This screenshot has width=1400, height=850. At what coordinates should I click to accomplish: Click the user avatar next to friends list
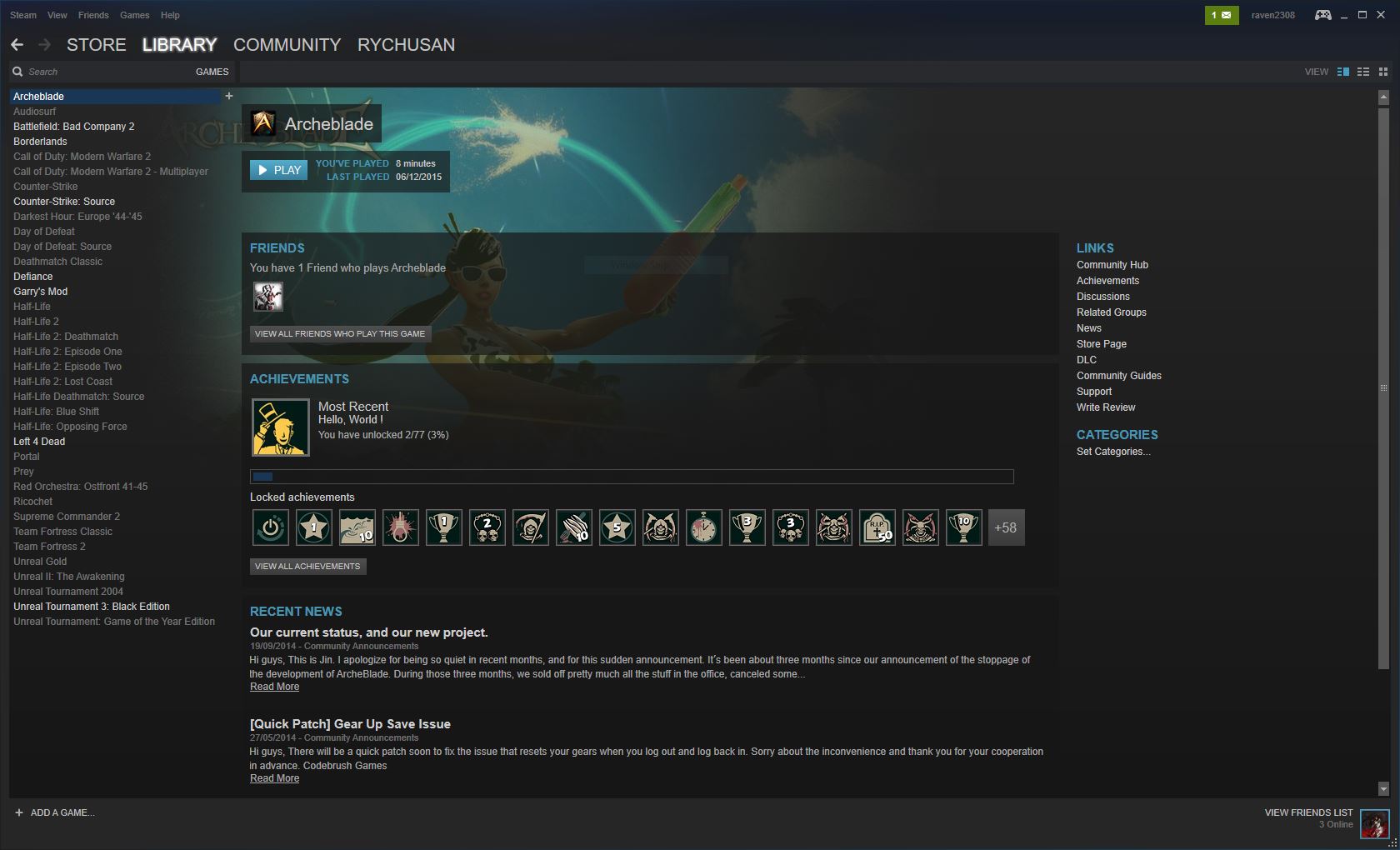[1375, 824]
